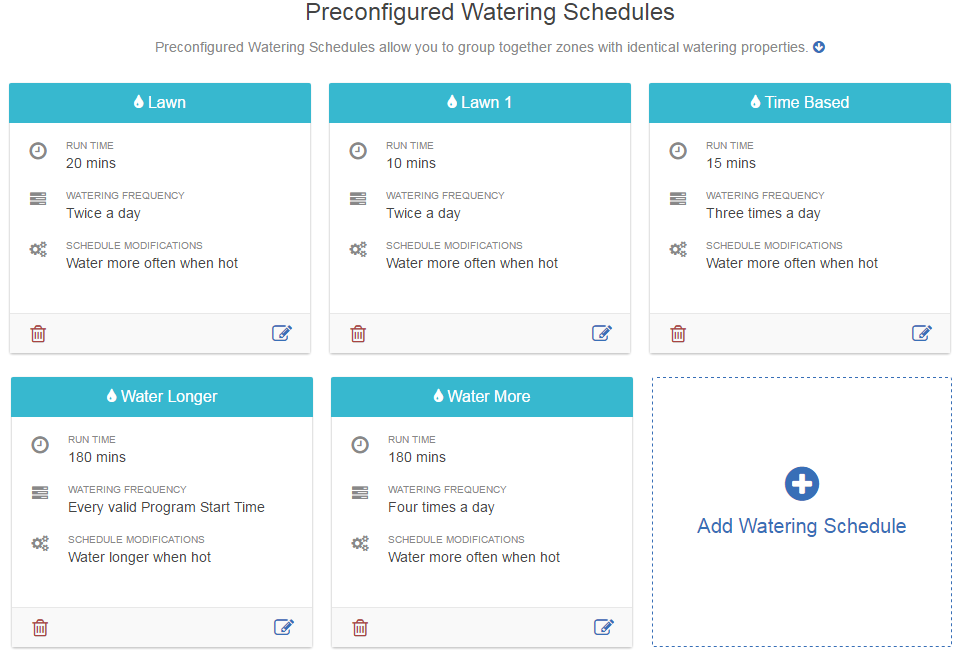Viewport: 963px width, 650px height.
Task: Edit the Lawn 1 schedule
Action: (x=602, y=333)
